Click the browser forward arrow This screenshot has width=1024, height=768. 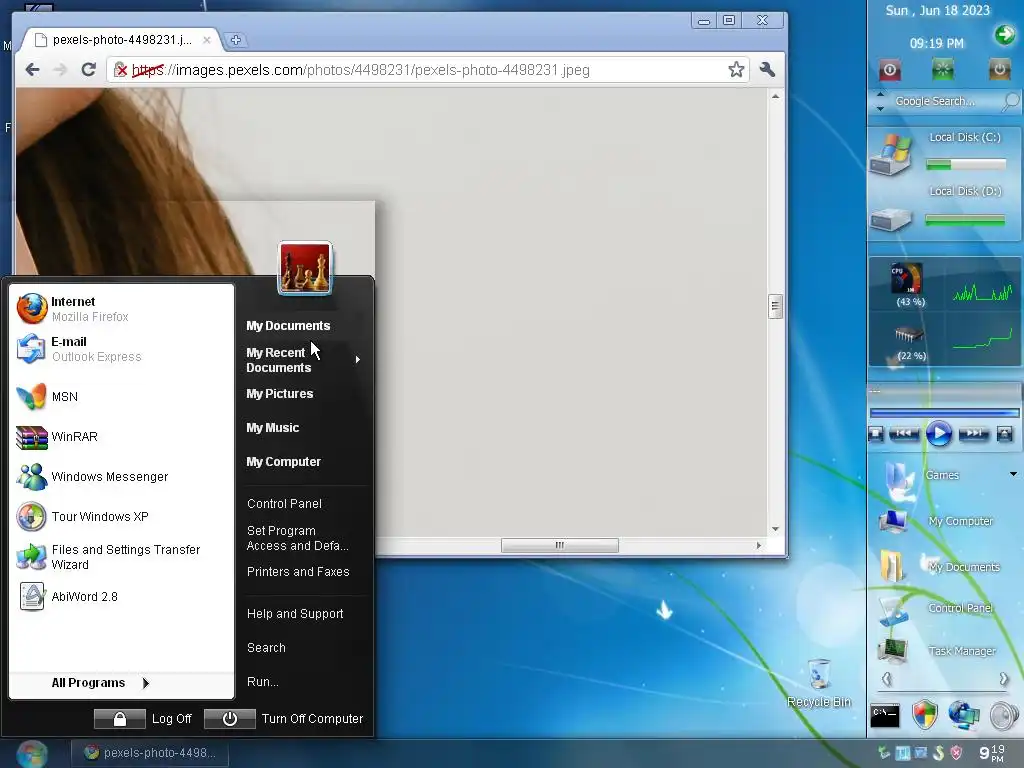click(x=60, y=70)
